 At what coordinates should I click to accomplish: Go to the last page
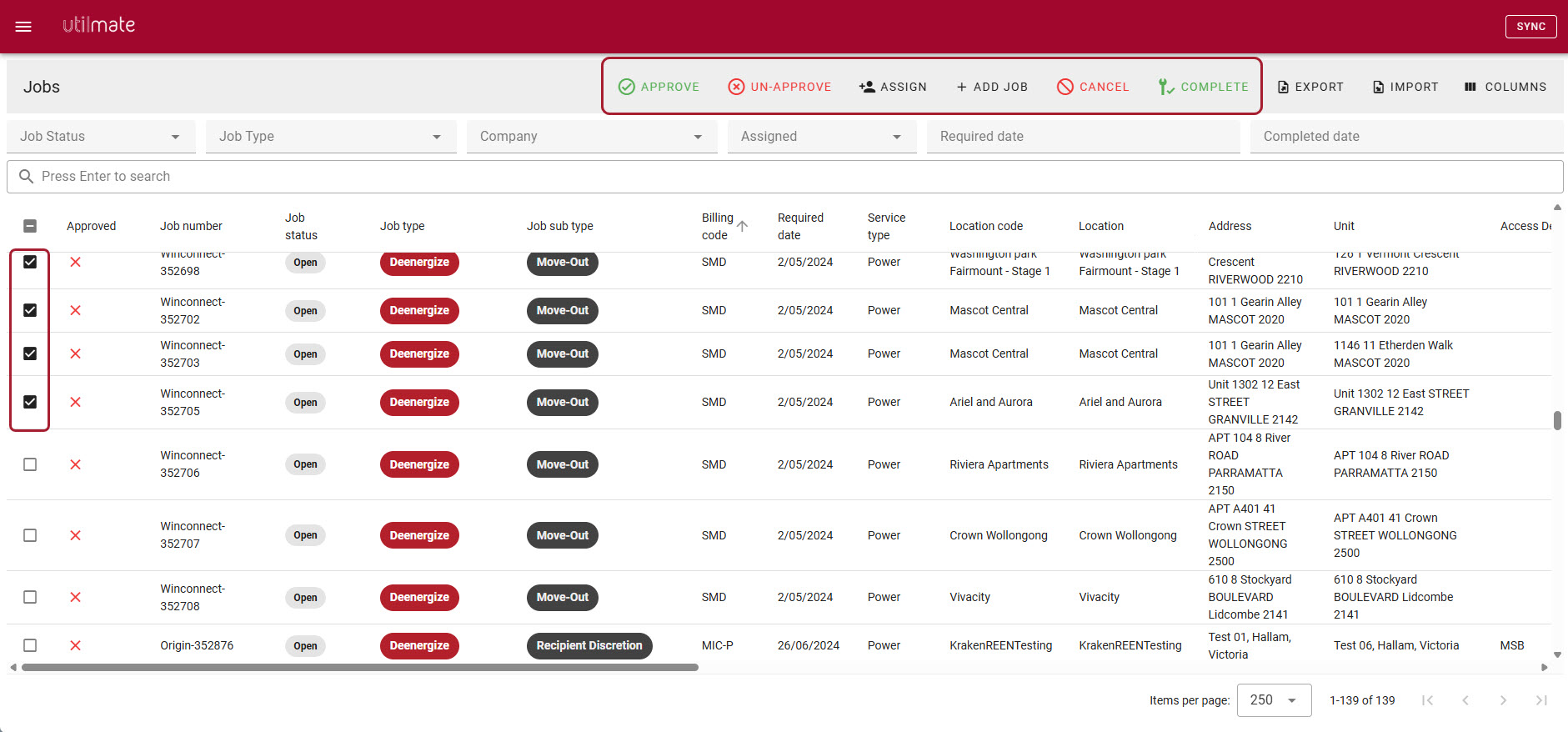pyautogui.click(x=1541, y=700)
